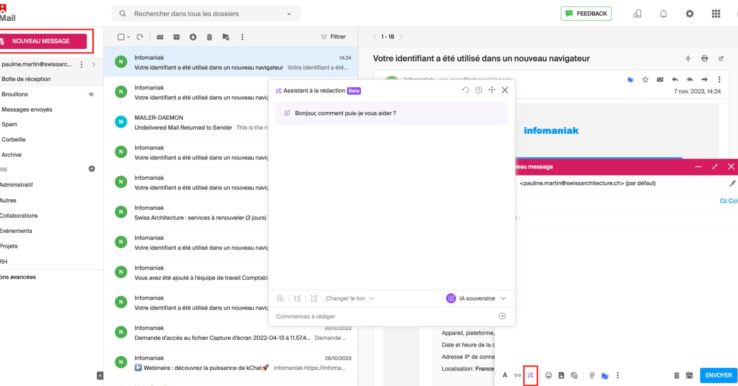Open account three-dot menu beside pauline.martin

tap(81, 64)
